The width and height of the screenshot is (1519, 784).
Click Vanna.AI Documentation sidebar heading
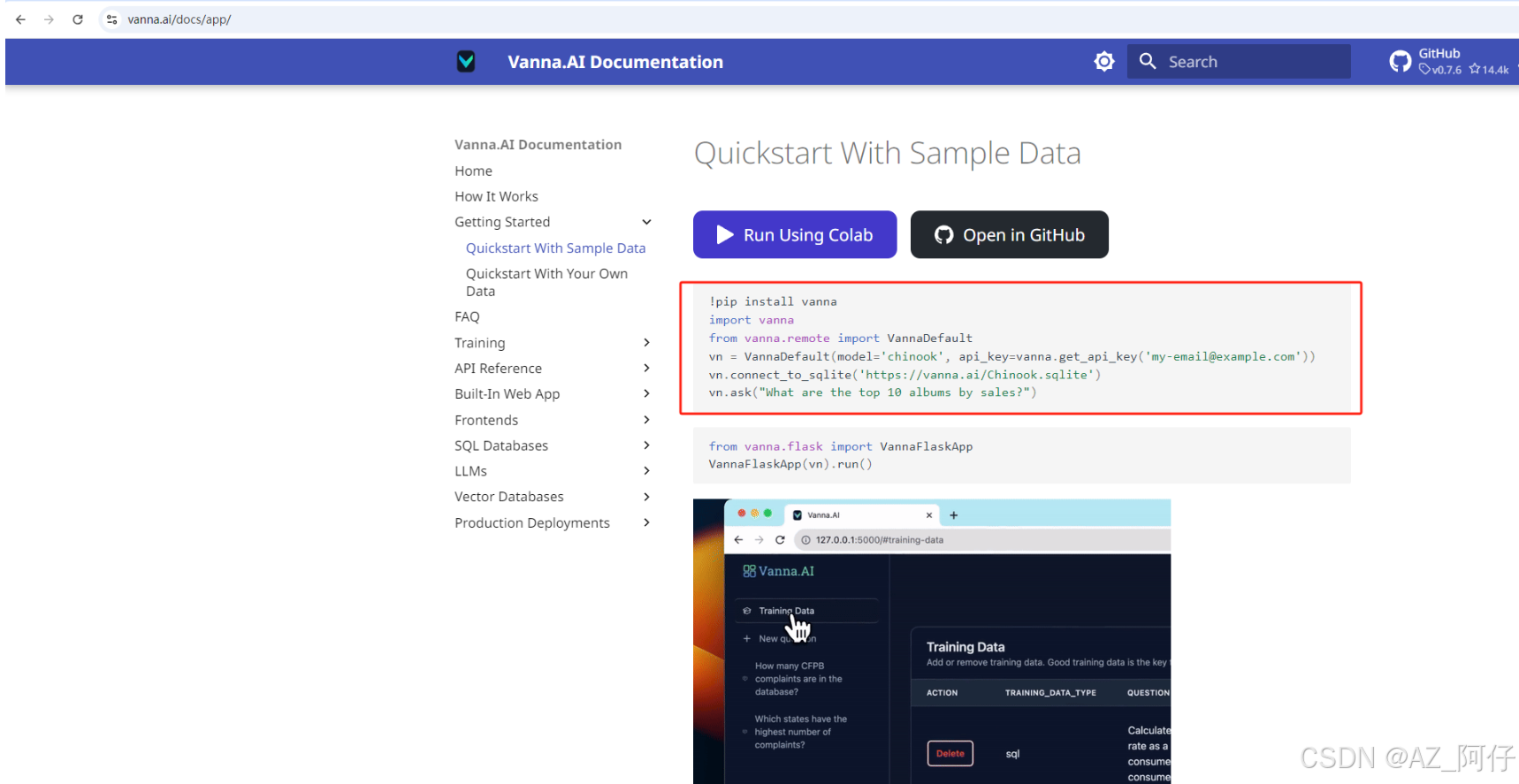[538, 144]
